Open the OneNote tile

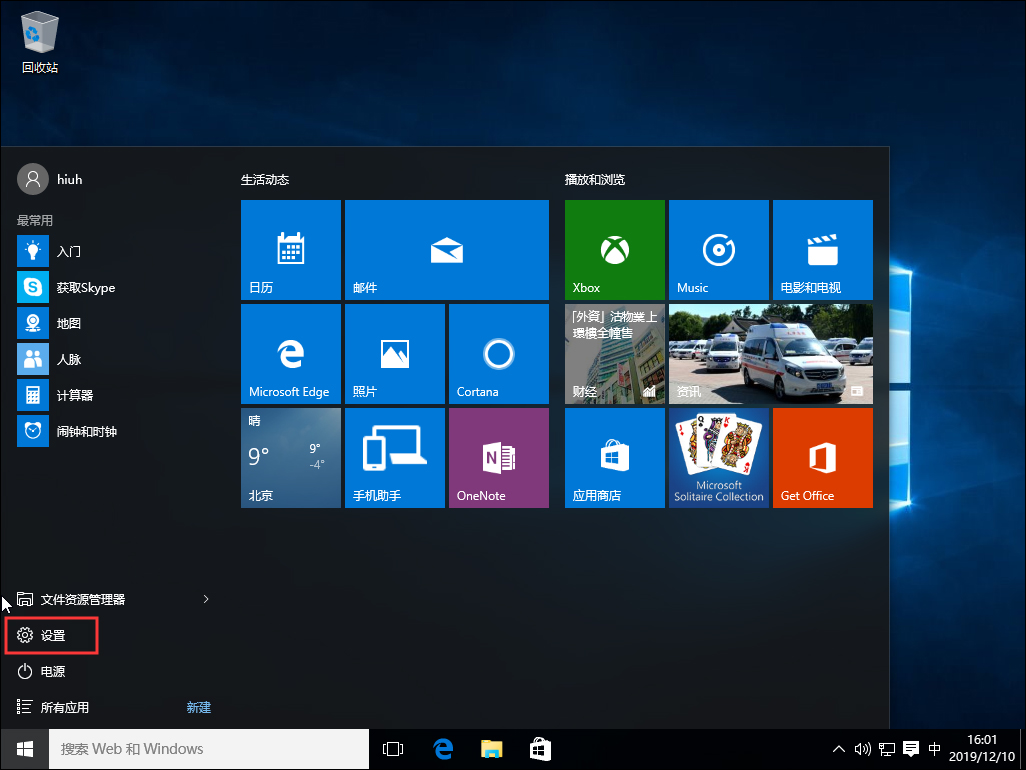497,457
